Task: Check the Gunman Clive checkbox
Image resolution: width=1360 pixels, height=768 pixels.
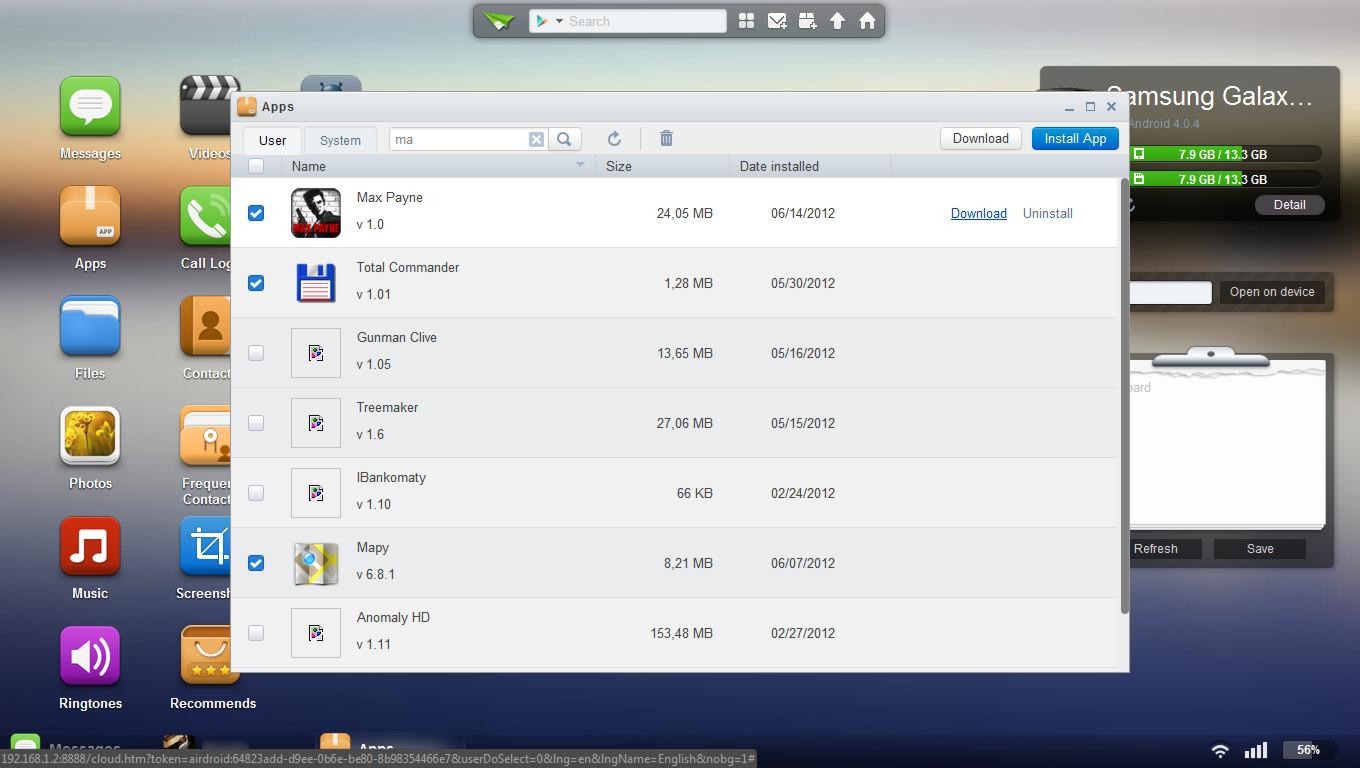Action: click(256, 353)
